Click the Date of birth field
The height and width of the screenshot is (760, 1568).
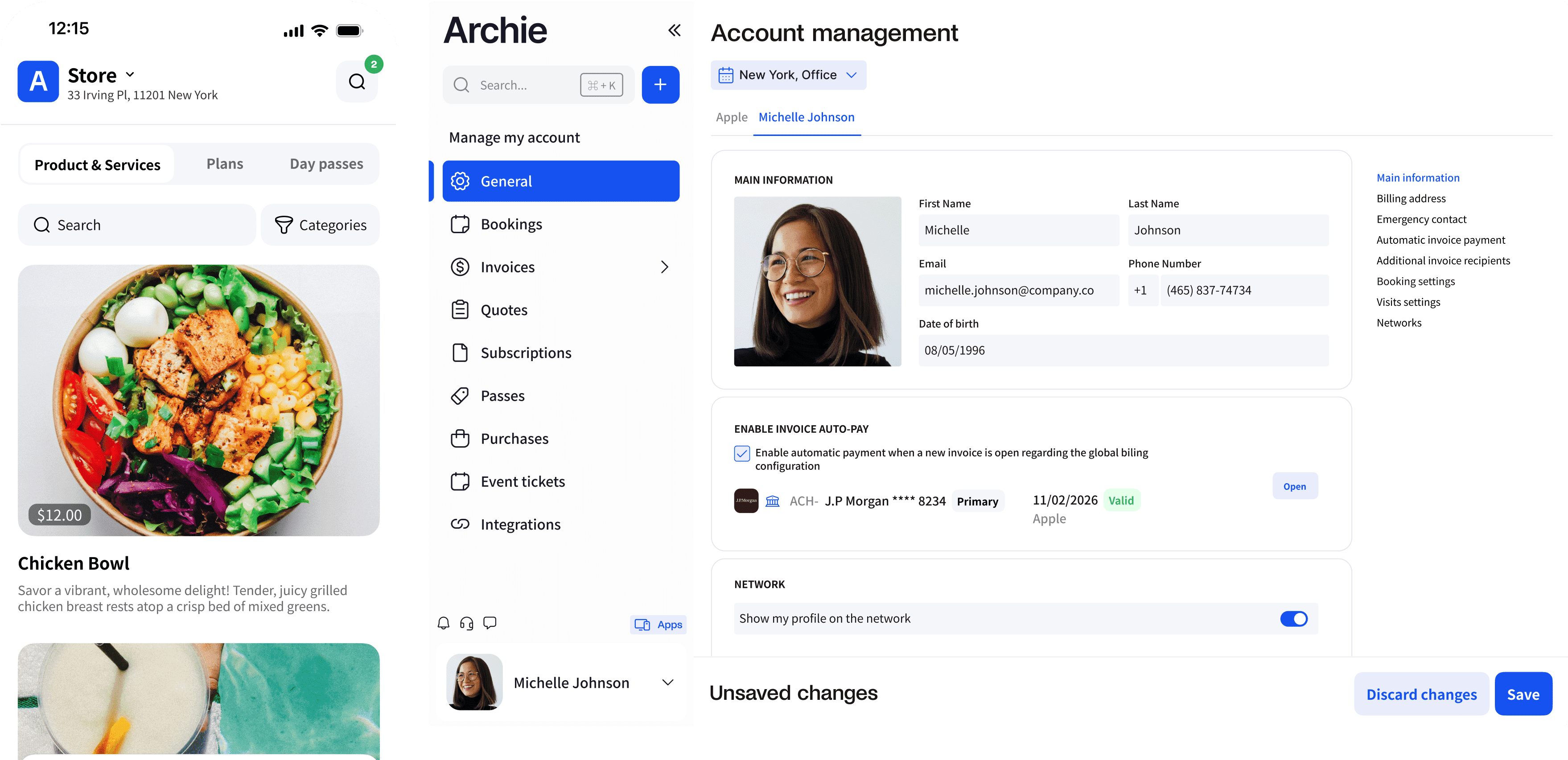coord(1123,350)
